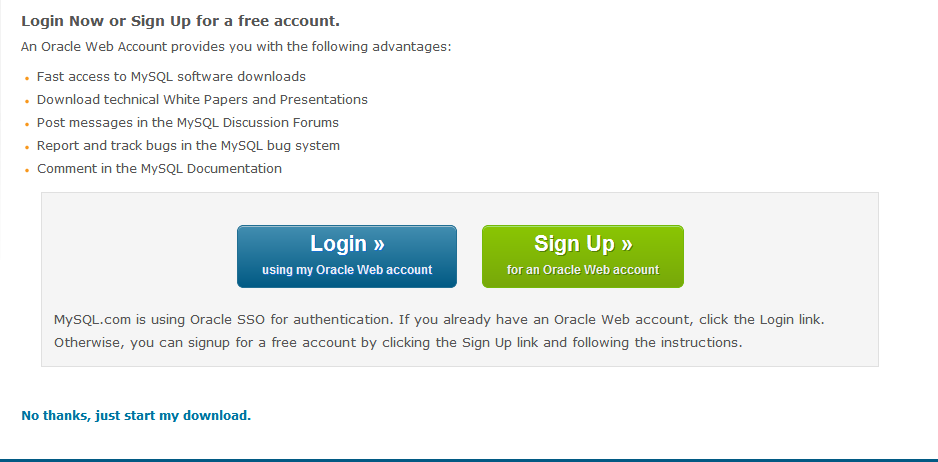The image size is (938, 462).
Task: Click the green Sign Up » button
Action: pyautogui.click(x=583, y=256)
